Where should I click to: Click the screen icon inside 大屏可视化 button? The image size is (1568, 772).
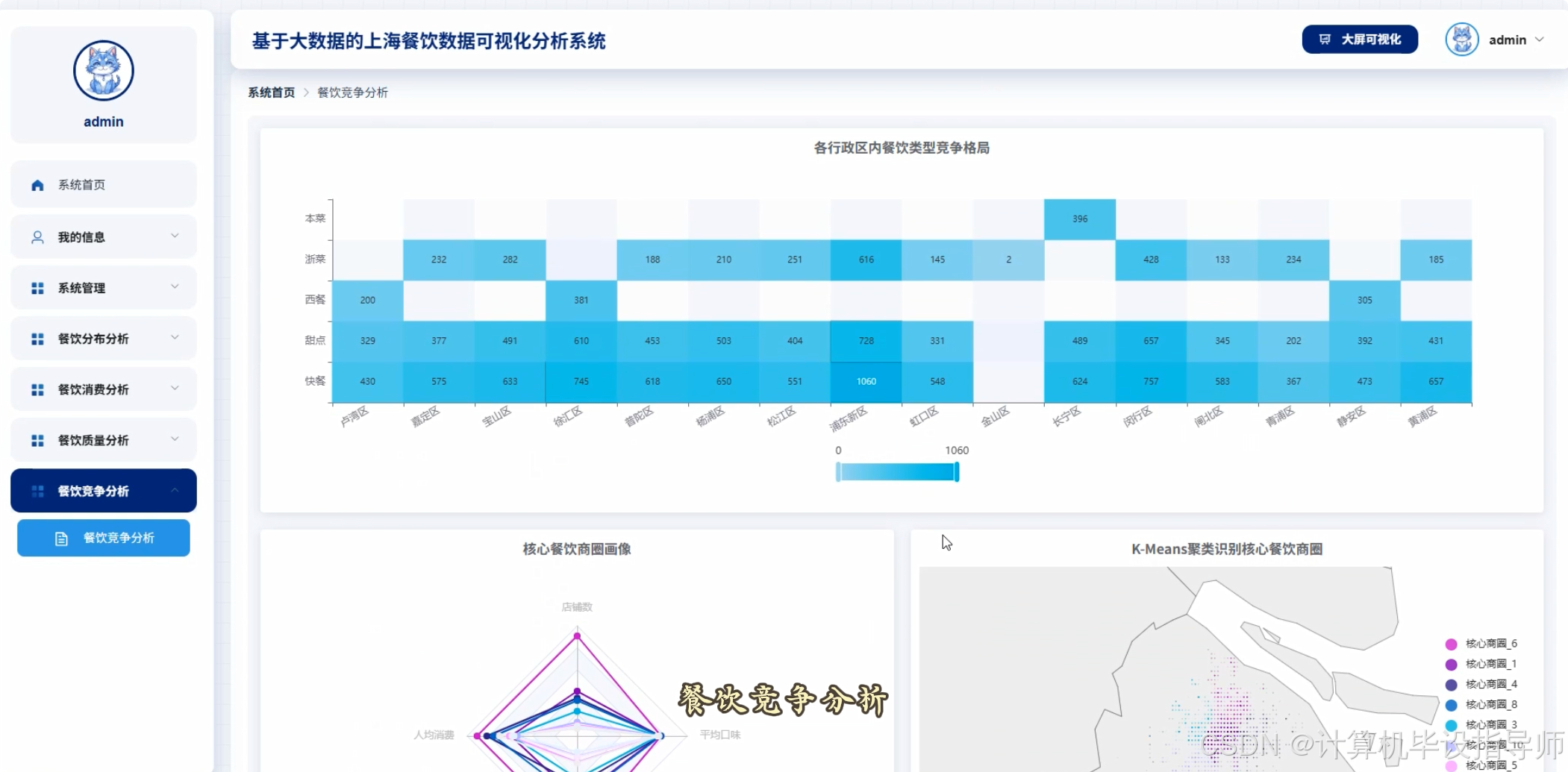[x=1325, y=40]
